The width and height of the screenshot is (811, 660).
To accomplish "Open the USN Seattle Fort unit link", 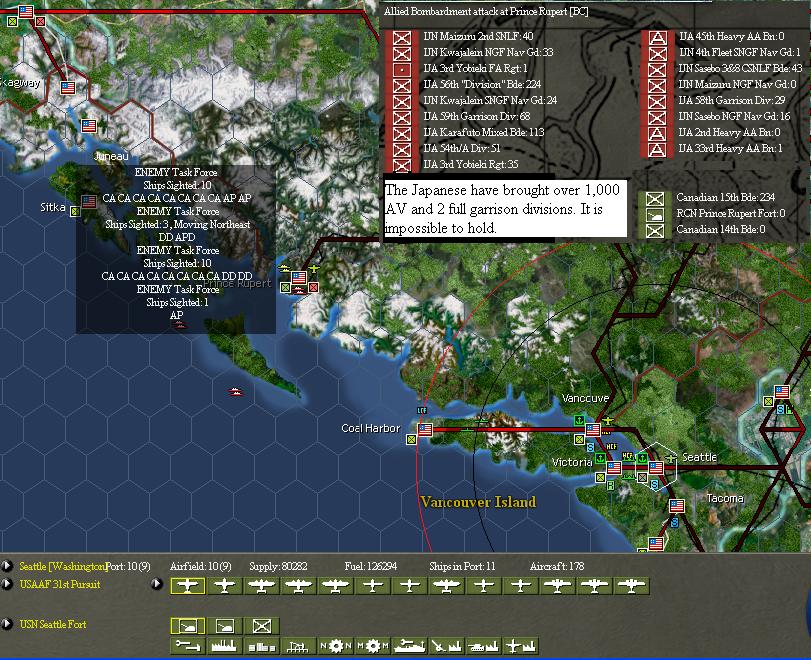I will (53, 624).
